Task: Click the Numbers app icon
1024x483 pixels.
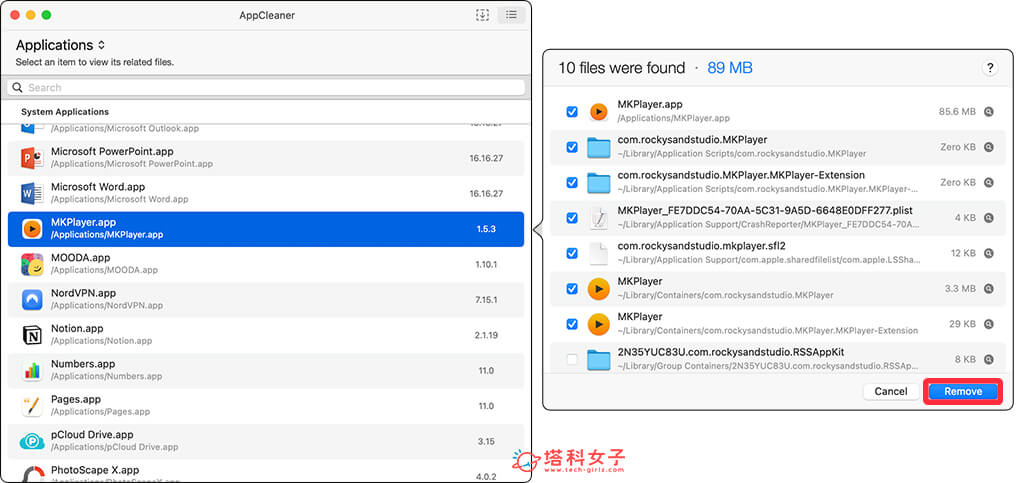Action: [32, 370]
